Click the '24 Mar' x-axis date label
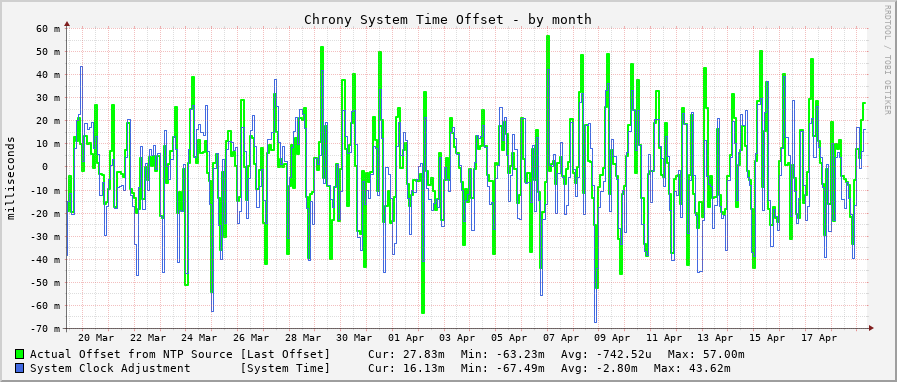The width and height of the screenshot is (897, 382). pyautogui.click(x=200, y=338)
